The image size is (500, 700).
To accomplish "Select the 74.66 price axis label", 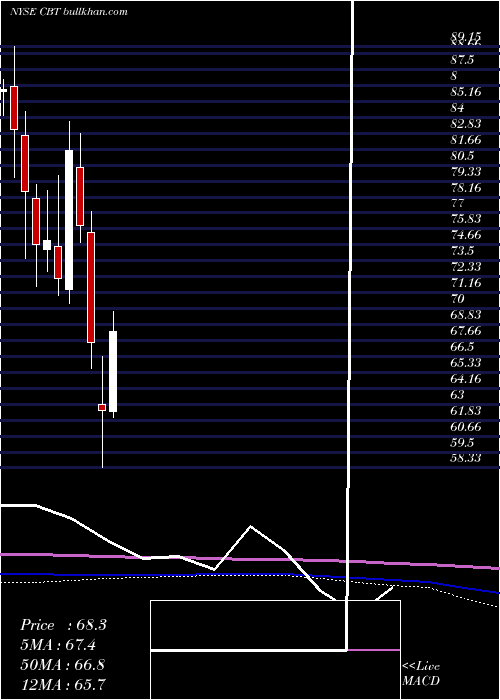I will click(466, 235).
